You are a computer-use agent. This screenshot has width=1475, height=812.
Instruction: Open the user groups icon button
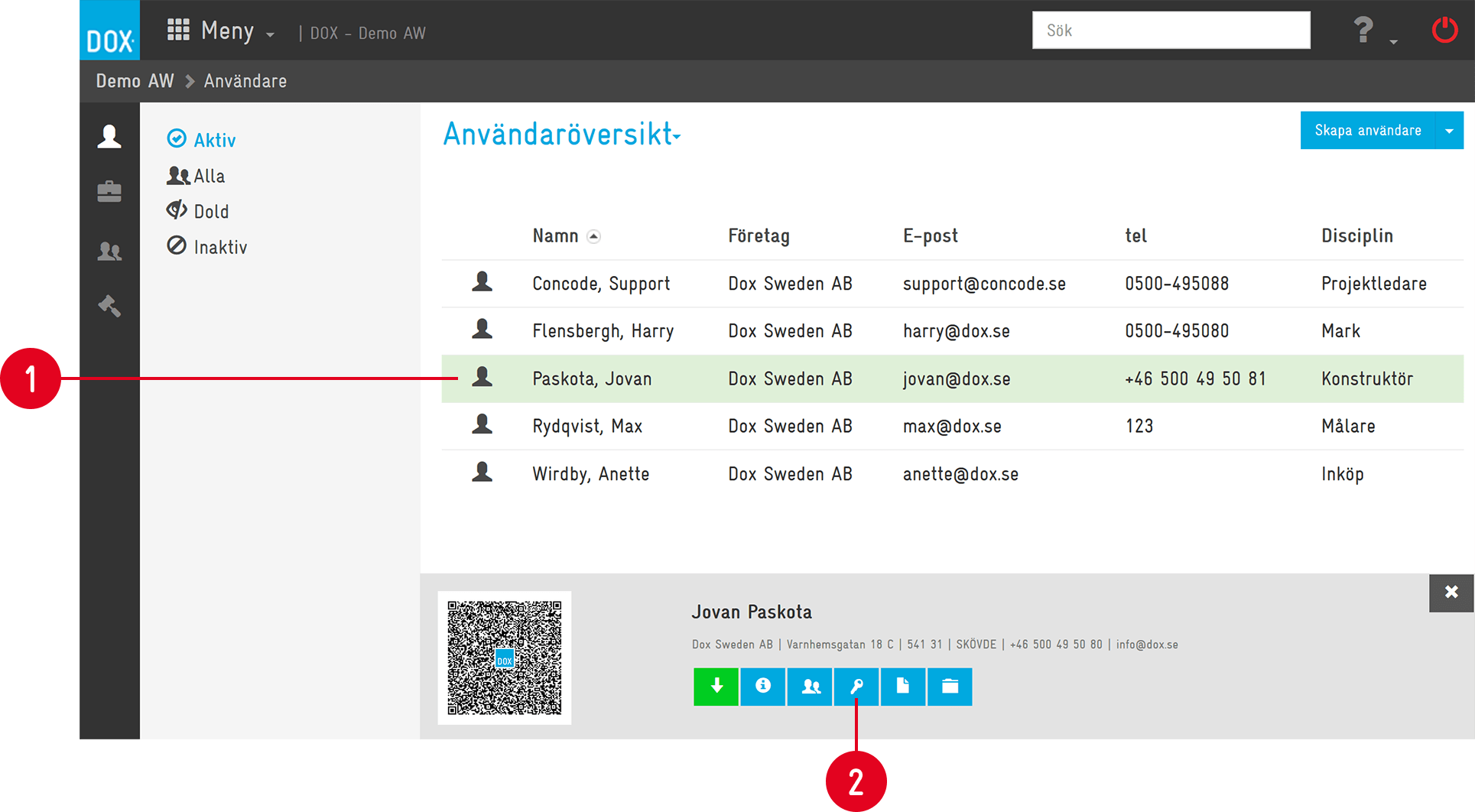[810, 686]
